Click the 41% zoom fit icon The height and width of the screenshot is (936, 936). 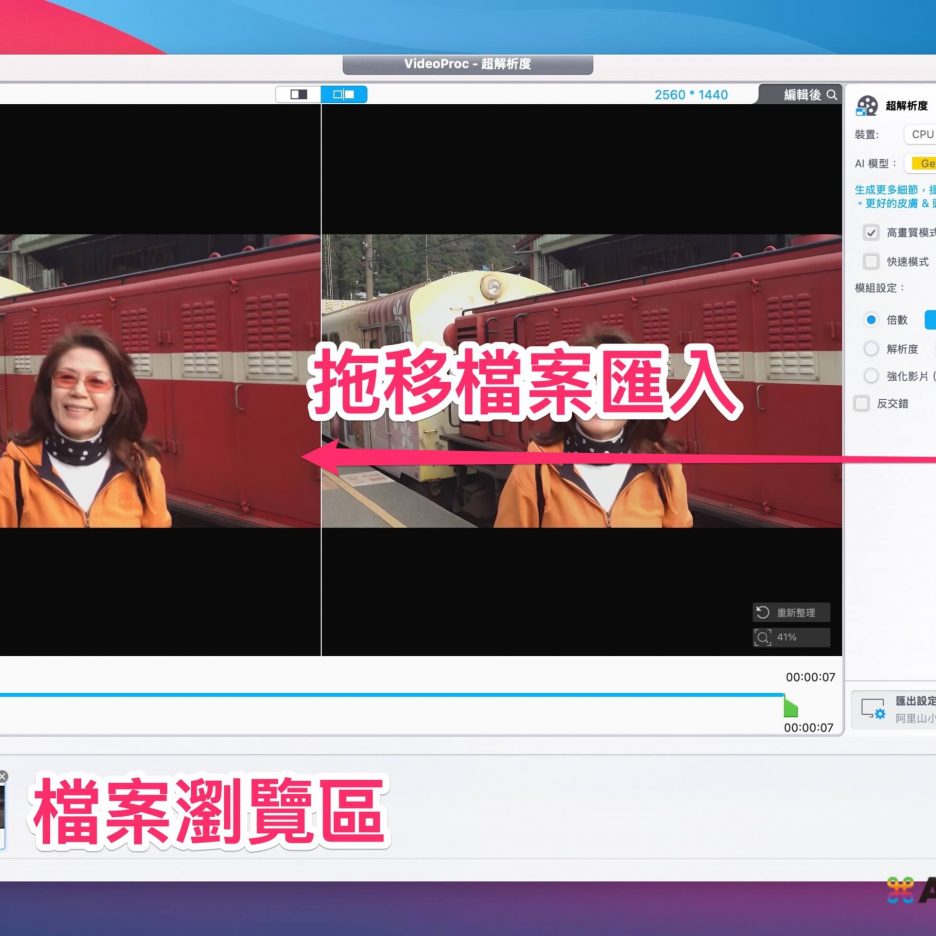tap(763, 637)
